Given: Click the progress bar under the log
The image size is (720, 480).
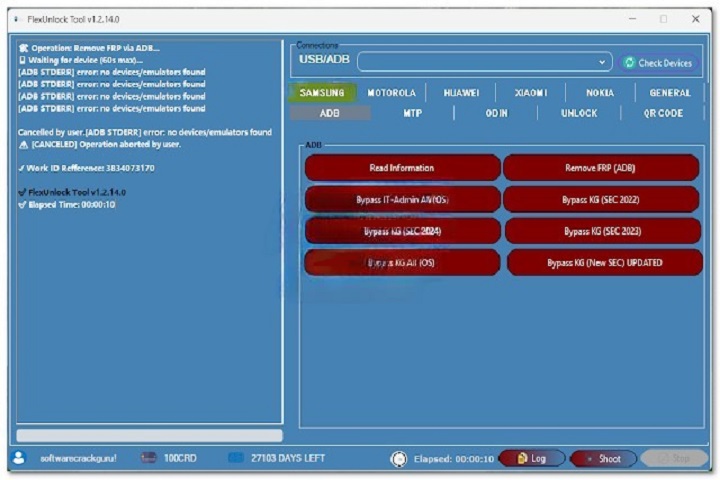Looking at the screenshot, I should pyautogui.click(x=150, y=436).
